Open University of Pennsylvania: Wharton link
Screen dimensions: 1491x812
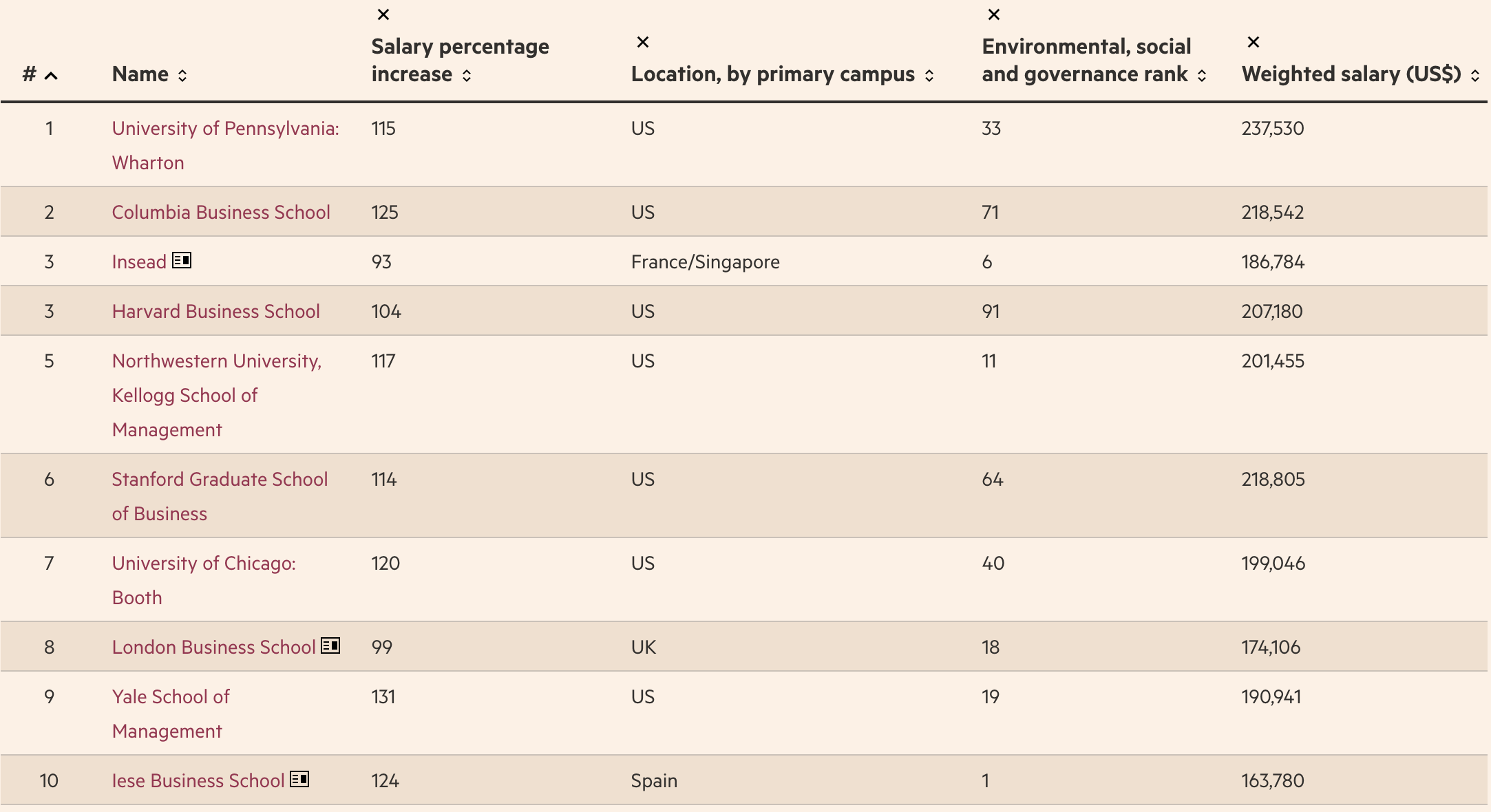[x=225, y=129]
